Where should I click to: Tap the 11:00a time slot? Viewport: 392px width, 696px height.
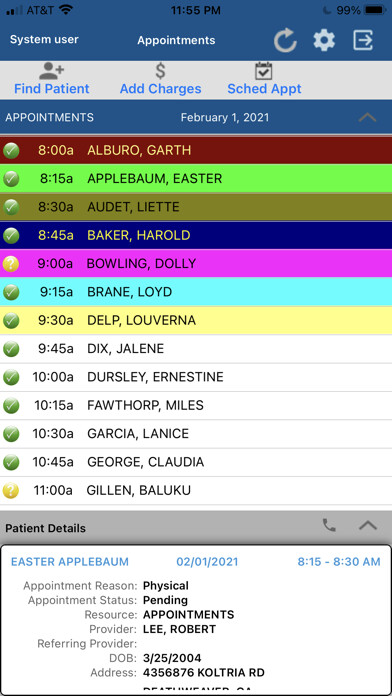53,490
